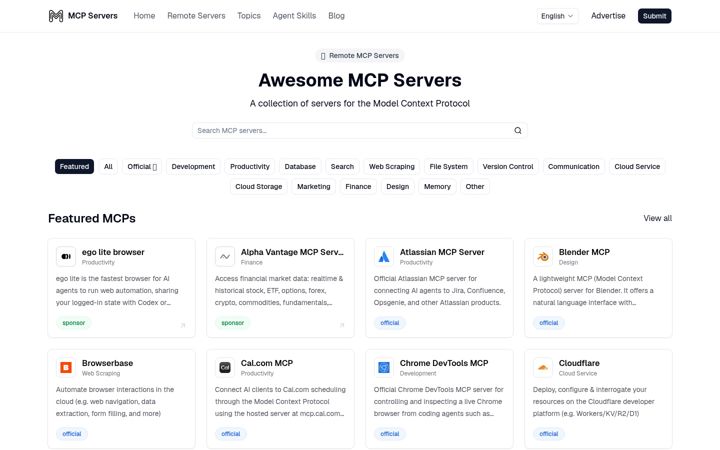The width and height of the screenshot is (720, 450).
Task: Click external link icon on Alpha Vantage card
Action: tap(342, 325)
